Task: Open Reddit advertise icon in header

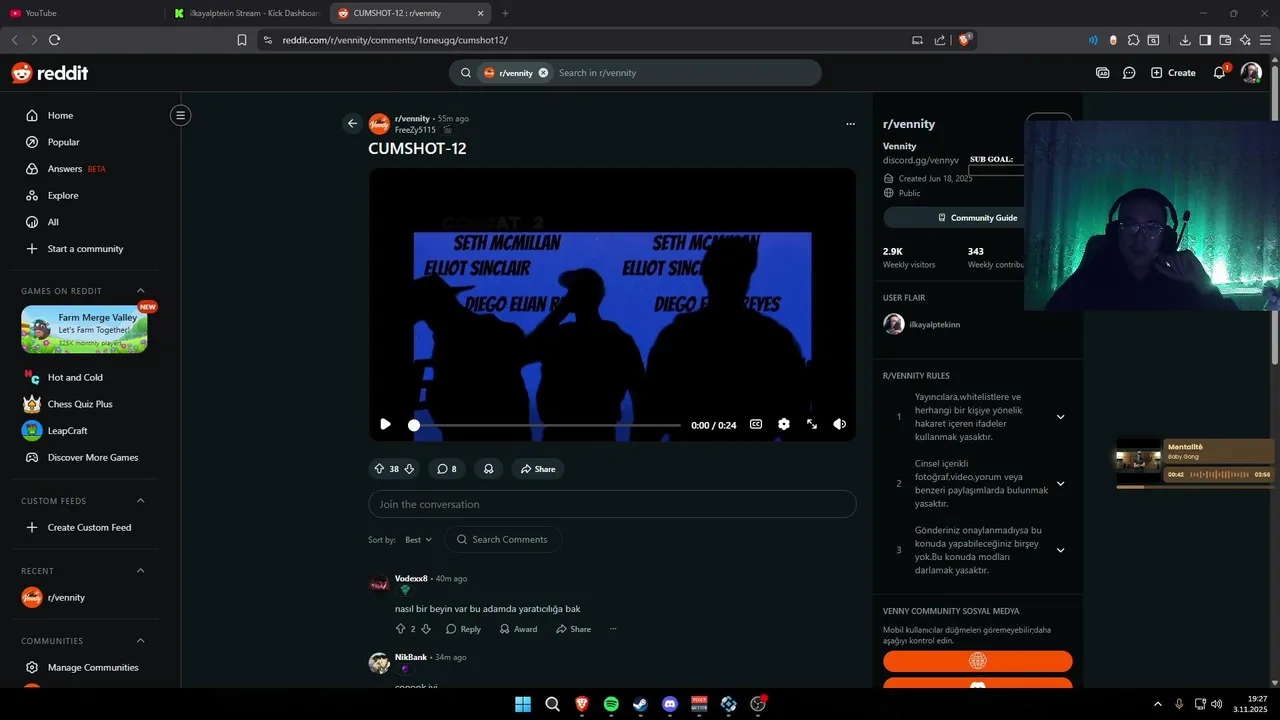Action: 1103,73
